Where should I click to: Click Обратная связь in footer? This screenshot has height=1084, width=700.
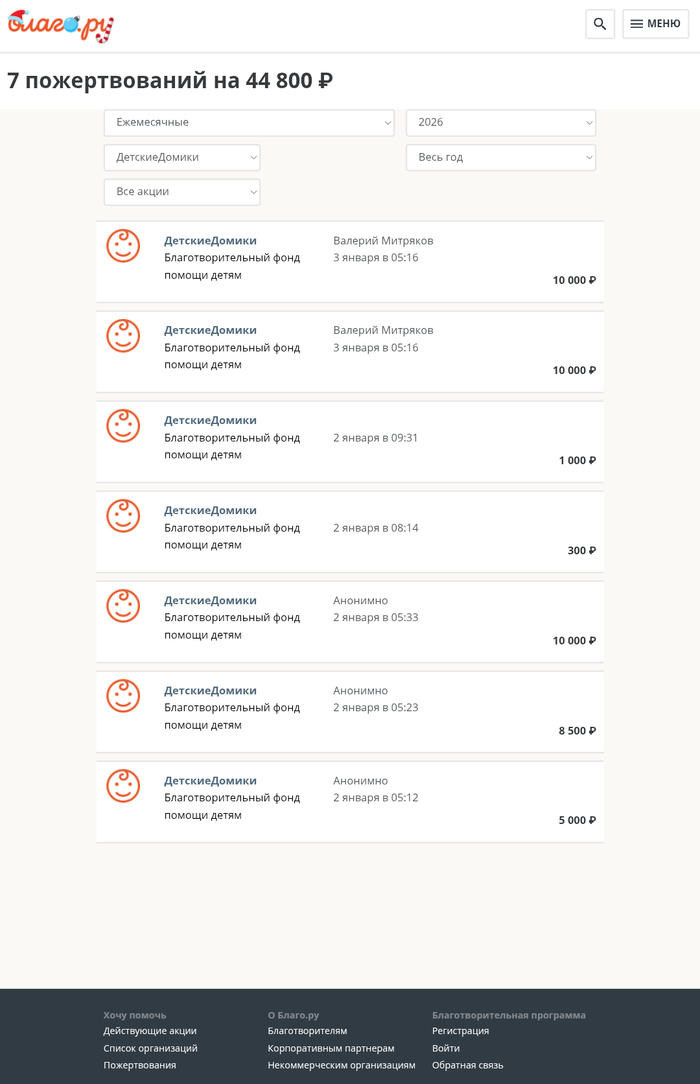click(467, 1065)
